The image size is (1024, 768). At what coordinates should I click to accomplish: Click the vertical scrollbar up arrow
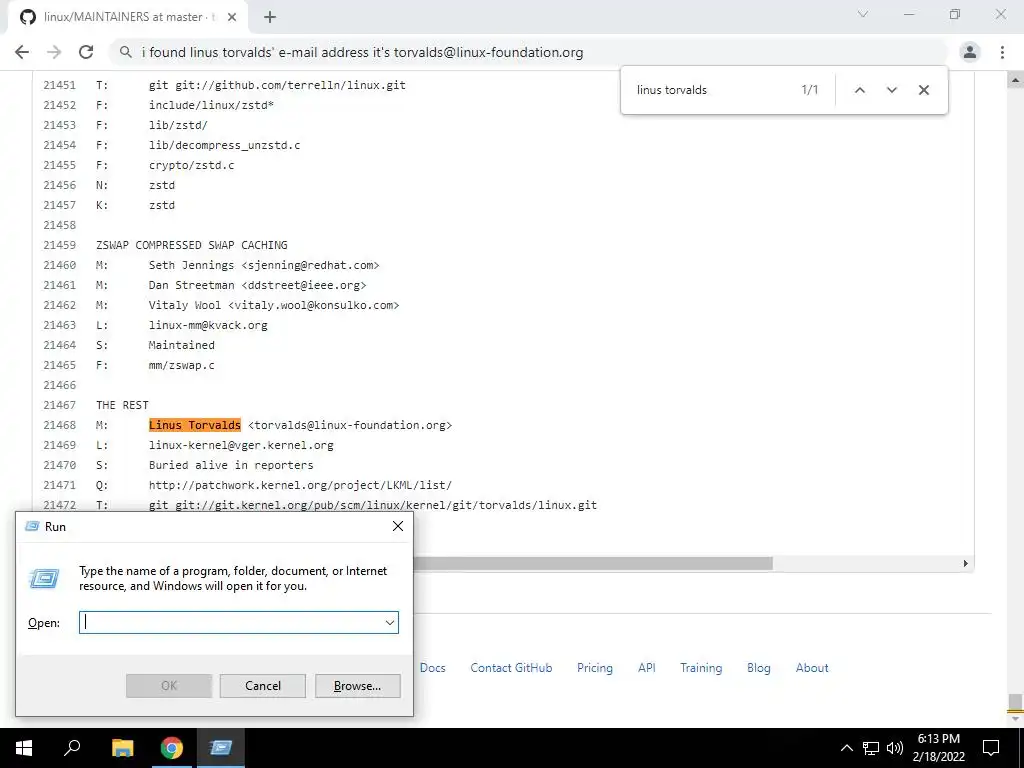pos(1015,81)
